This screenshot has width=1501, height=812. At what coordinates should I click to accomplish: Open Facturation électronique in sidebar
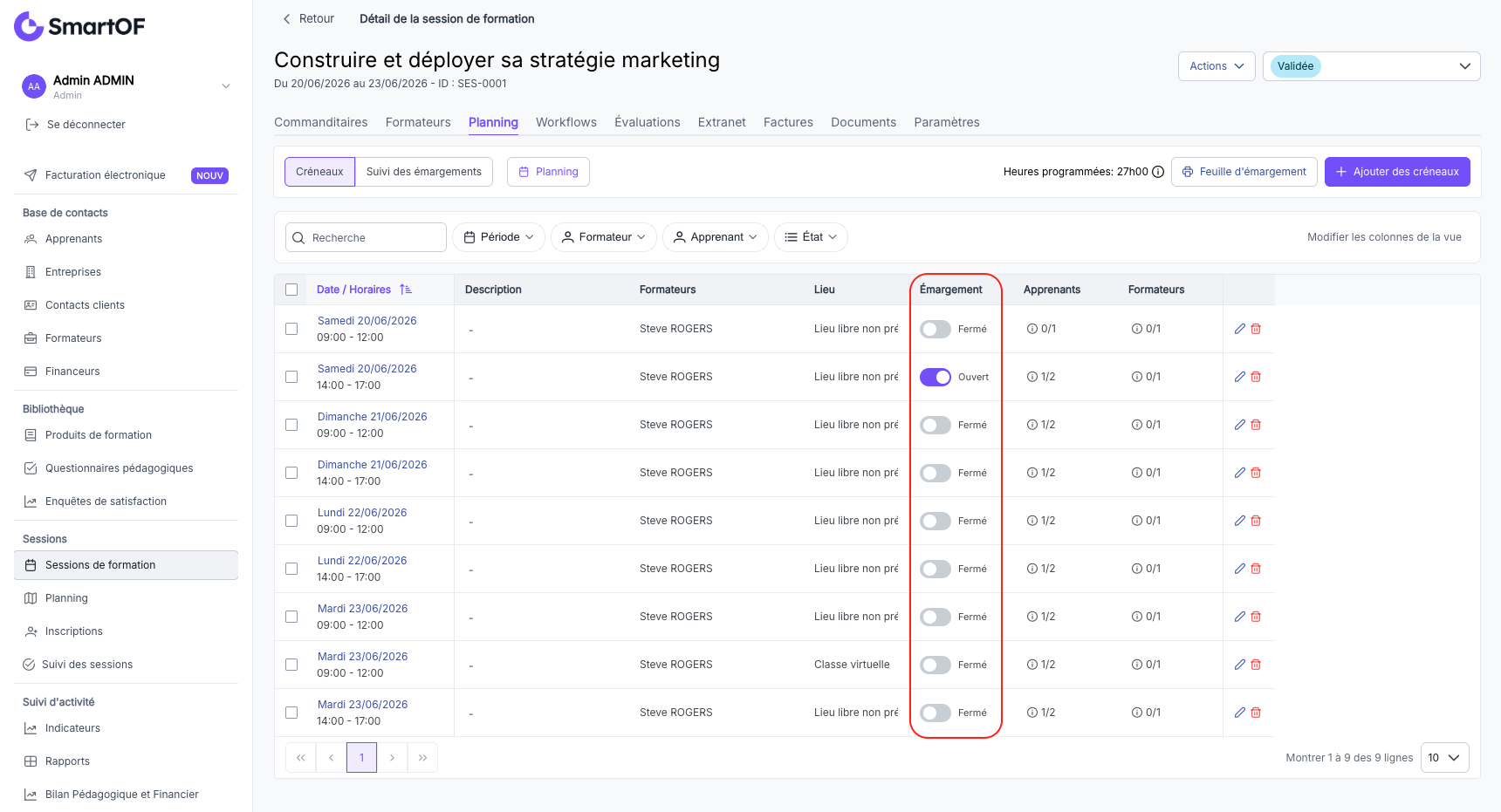(106, 175)
